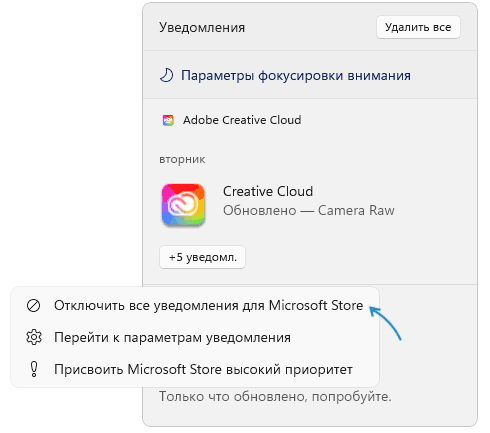This screenshot has height=433, width=490.
Task: Click the "Удалить все" button
Action: click(x=418, y=27)
